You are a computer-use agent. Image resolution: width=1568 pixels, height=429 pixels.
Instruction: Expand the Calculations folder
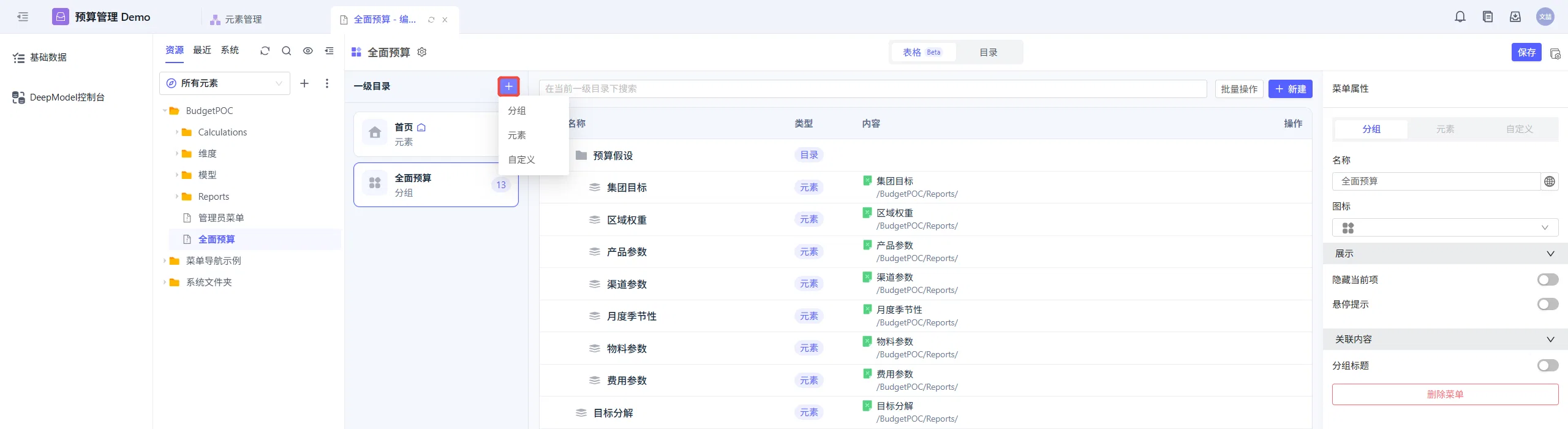pos(177,132)
